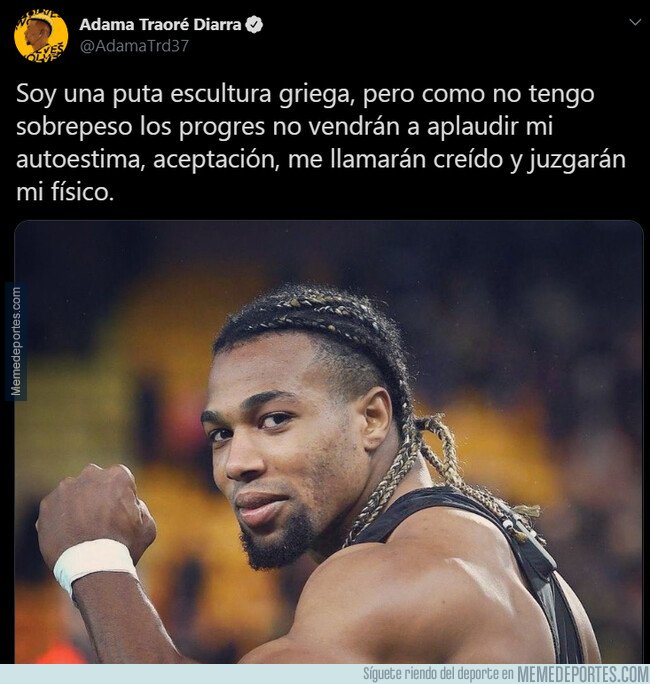Click the word 'juzgarán' in the tweet
The width and height of the screenshot is (650, 684).
pos(576,159)
